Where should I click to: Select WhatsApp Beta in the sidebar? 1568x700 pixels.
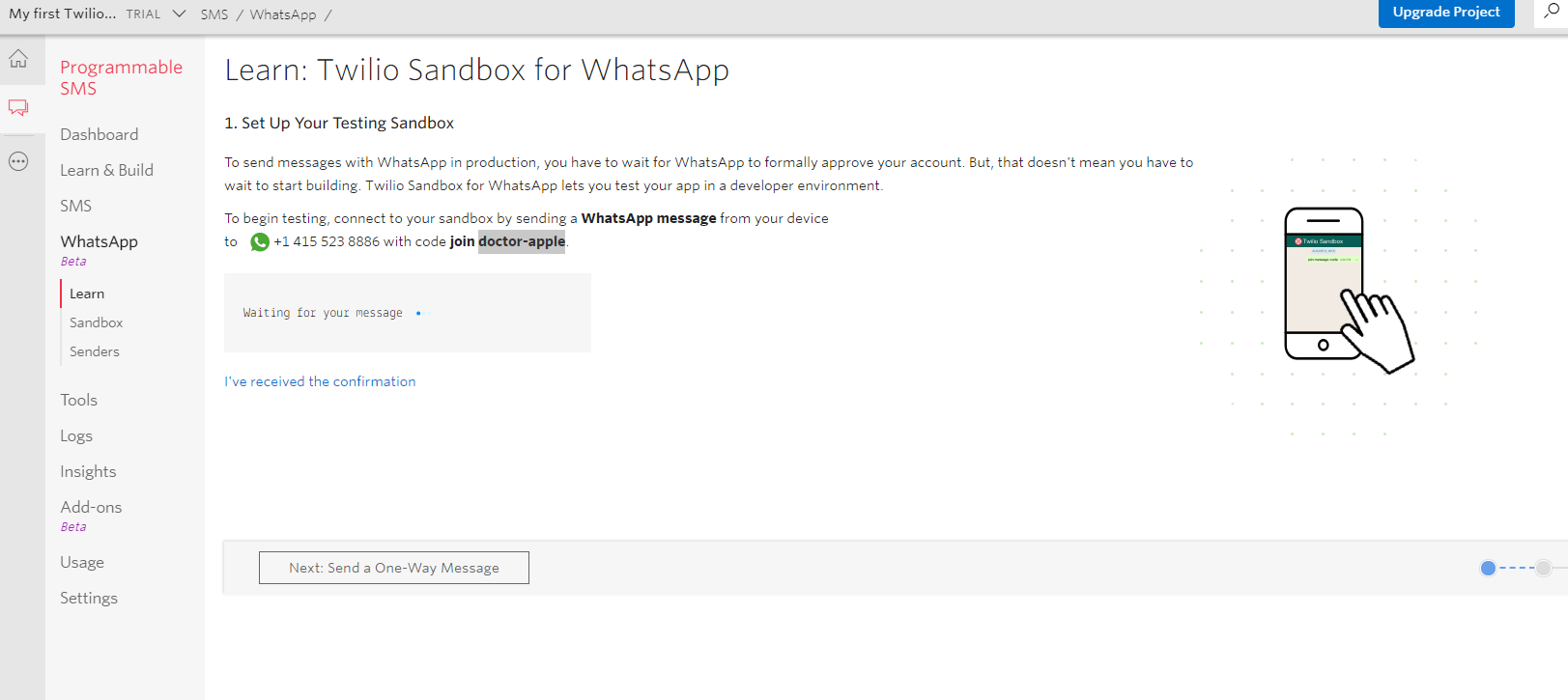(x=99, y=249)
